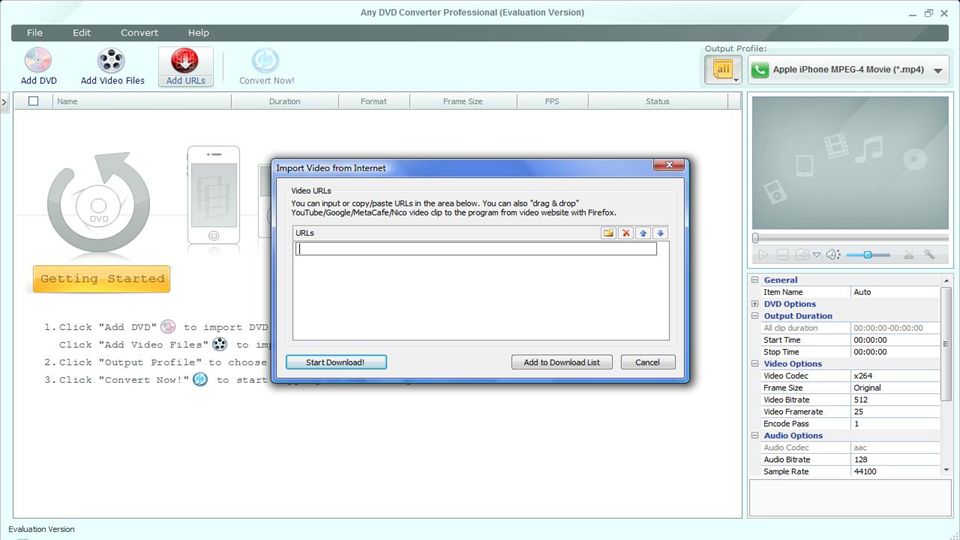Click Cancel in the Import Video dialog

point(648,362)
